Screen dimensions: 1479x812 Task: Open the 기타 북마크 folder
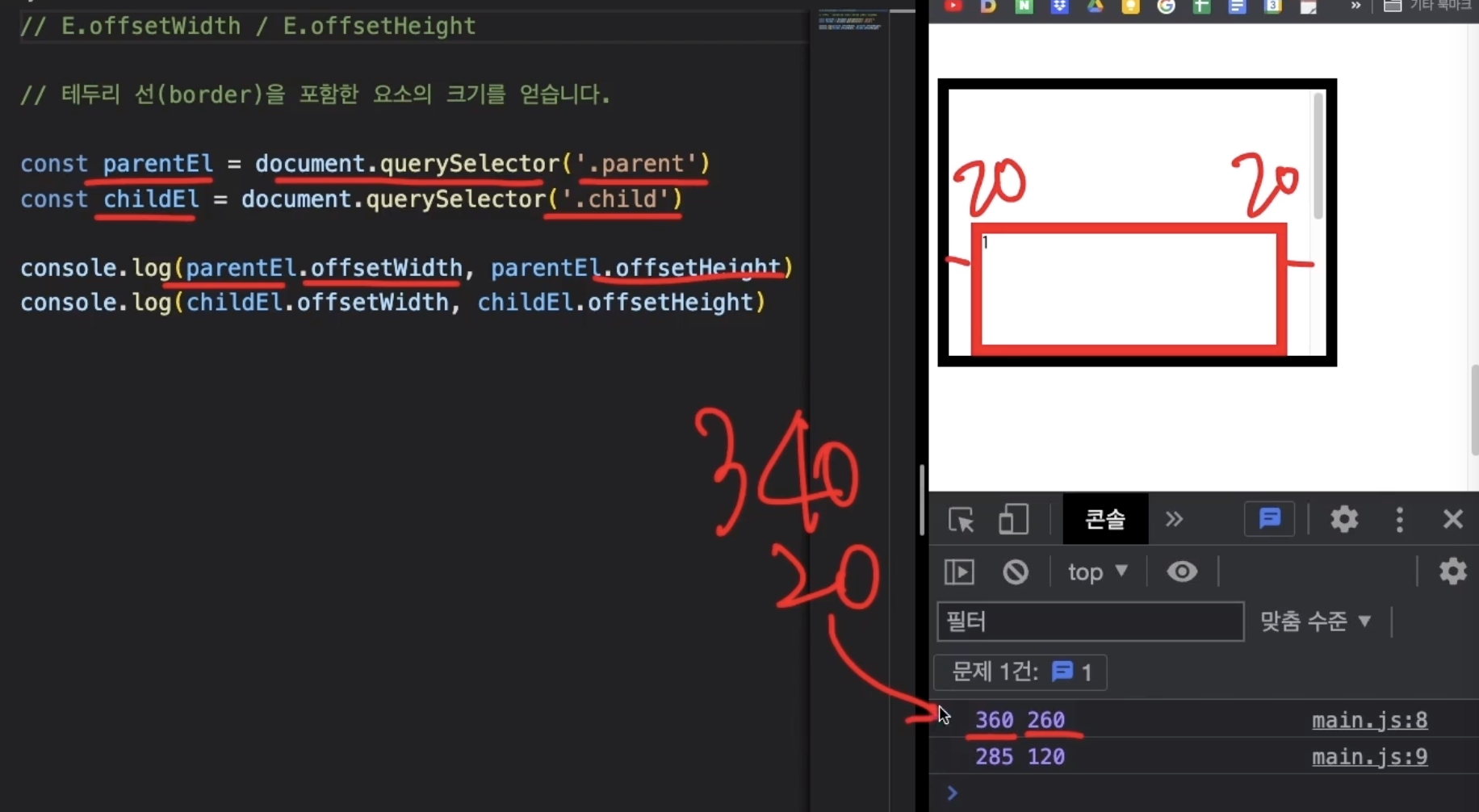point(1427,6)
